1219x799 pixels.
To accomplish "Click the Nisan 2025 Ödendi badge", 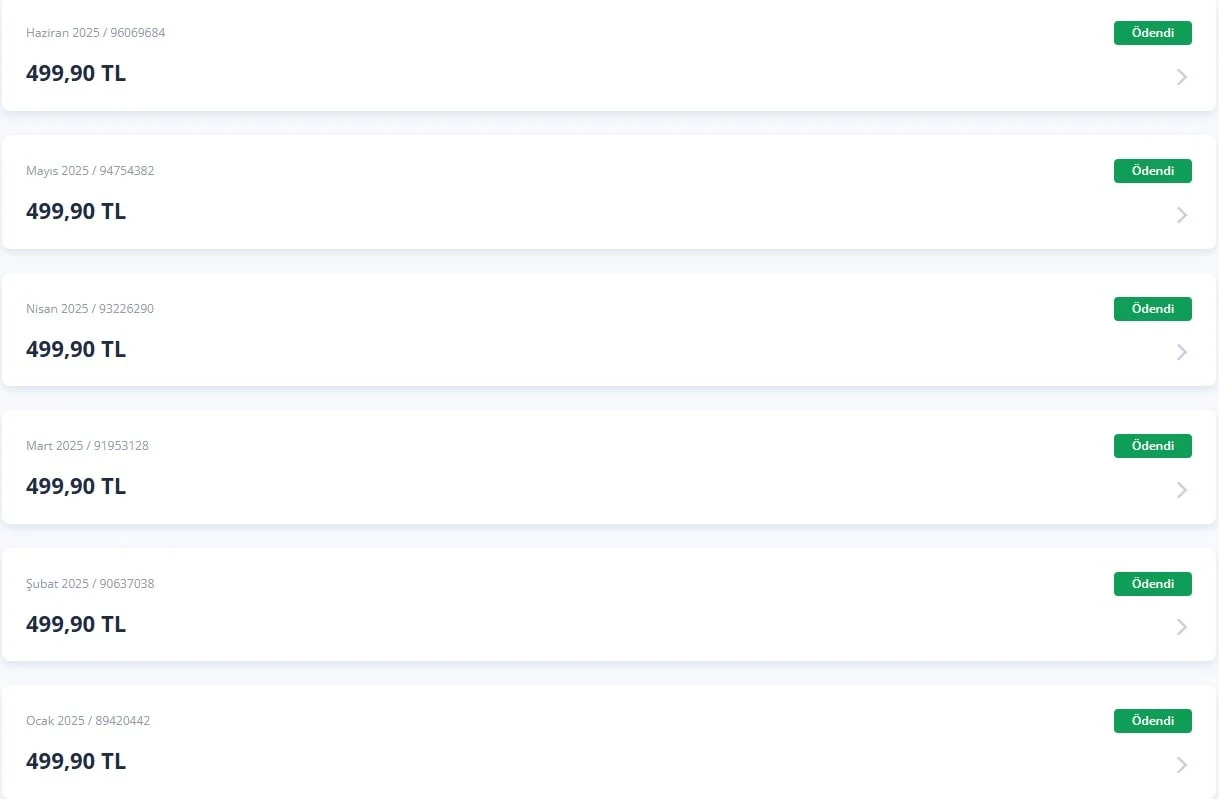I will [1152, 309].
